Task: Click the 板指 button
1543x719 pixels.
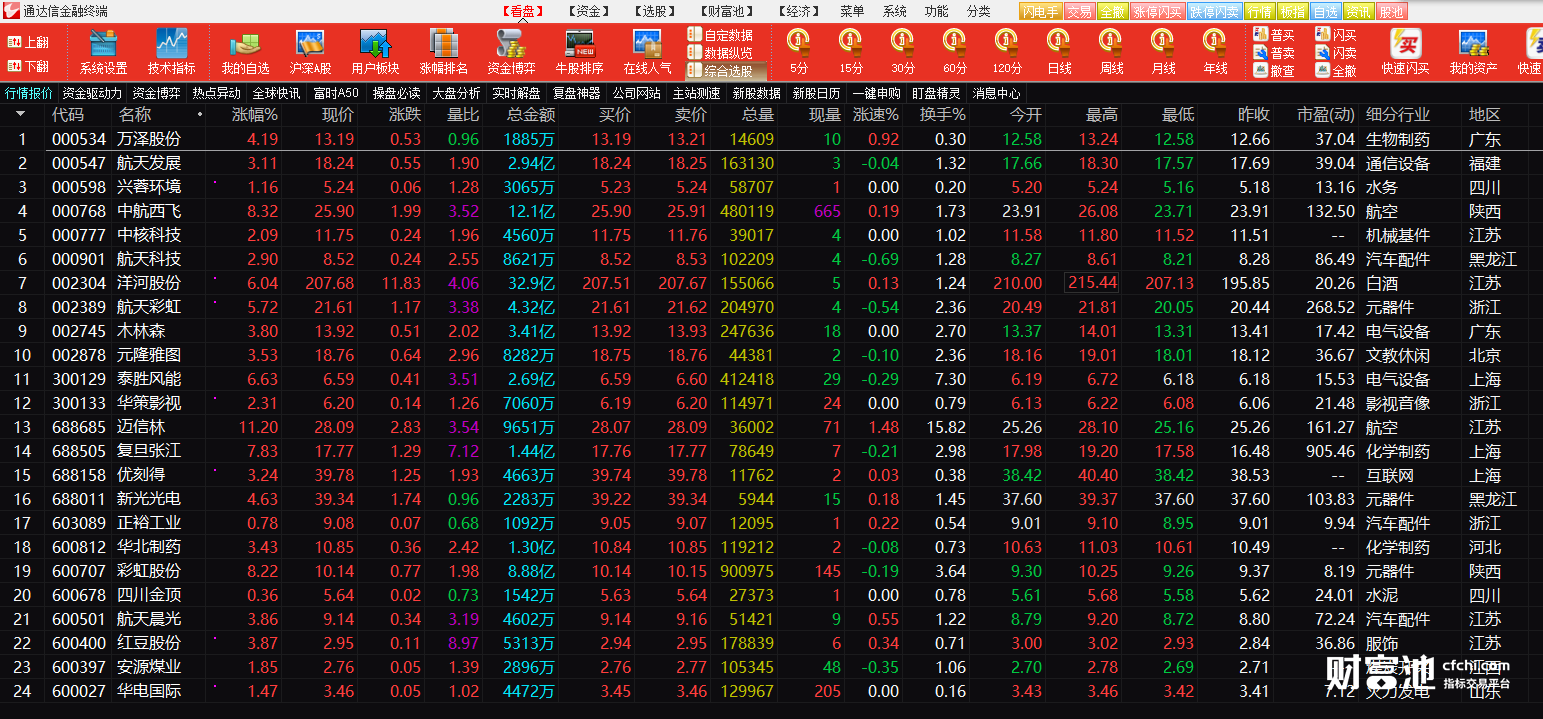Action: point(1293,12)
